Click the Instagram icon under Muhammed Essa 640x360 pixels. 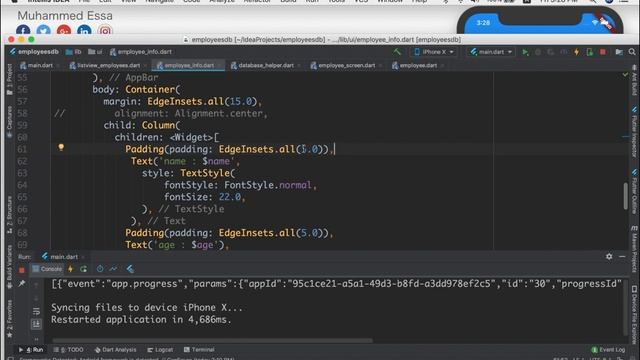(105, 31)
